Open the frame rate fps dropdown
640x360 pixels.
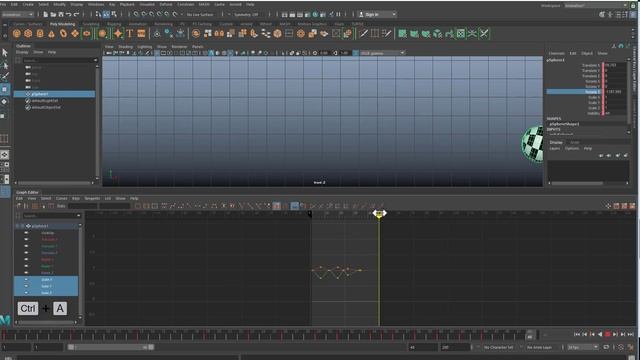pos(583,347)
